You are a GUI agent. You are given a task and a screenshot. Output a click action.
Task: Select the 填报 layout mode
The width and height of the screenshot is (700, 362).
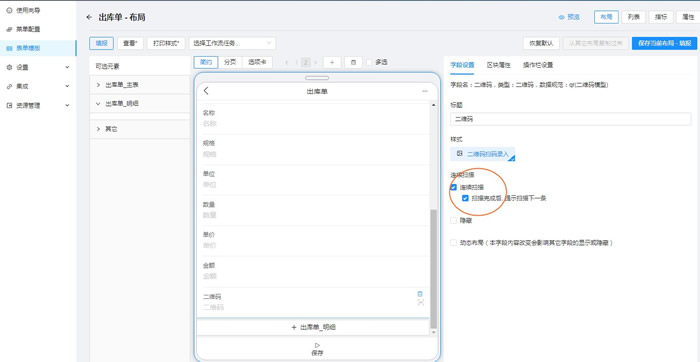click(101, 43)
